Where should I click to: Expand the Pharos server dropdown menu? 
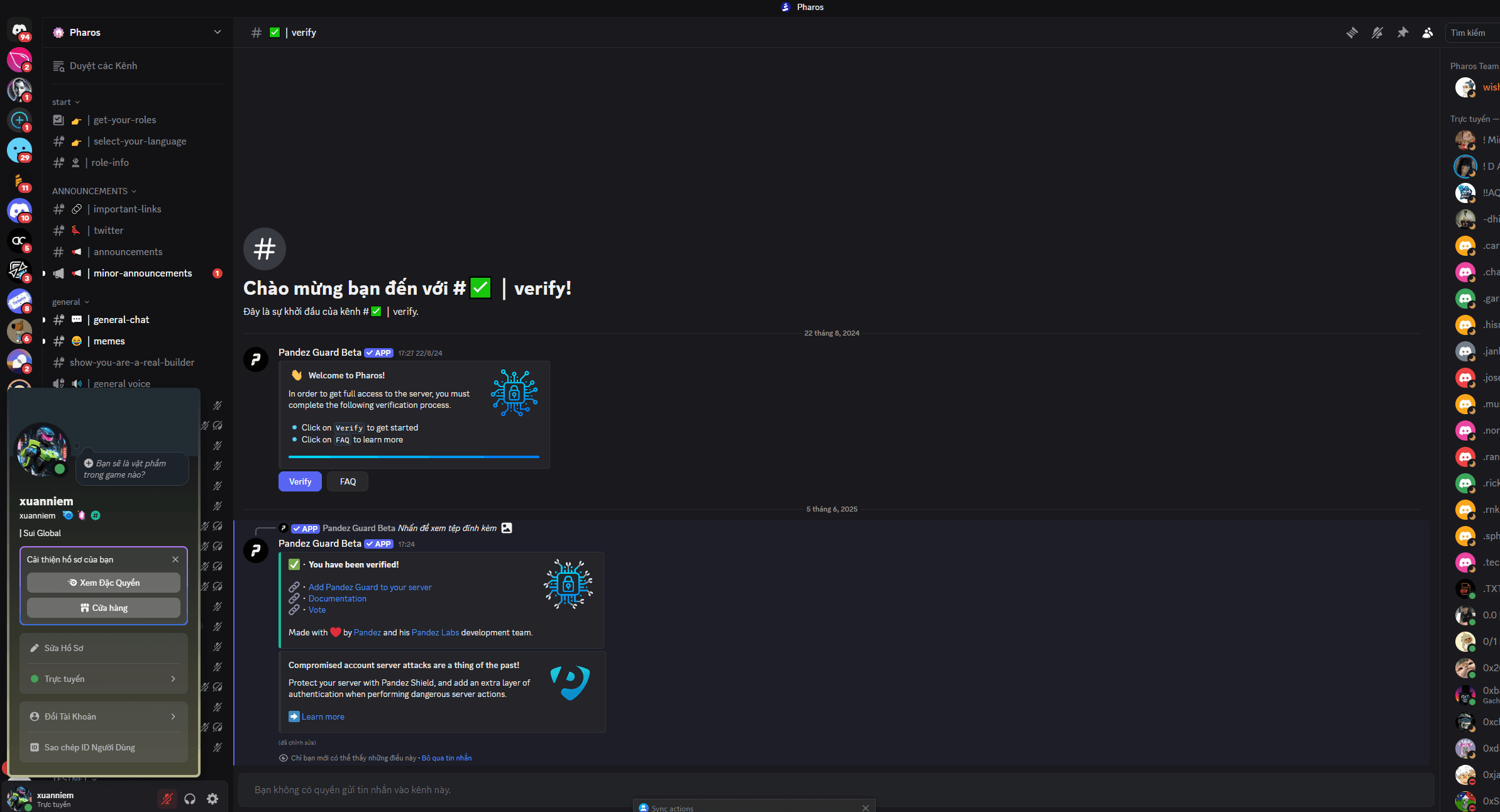click(217, 32)
